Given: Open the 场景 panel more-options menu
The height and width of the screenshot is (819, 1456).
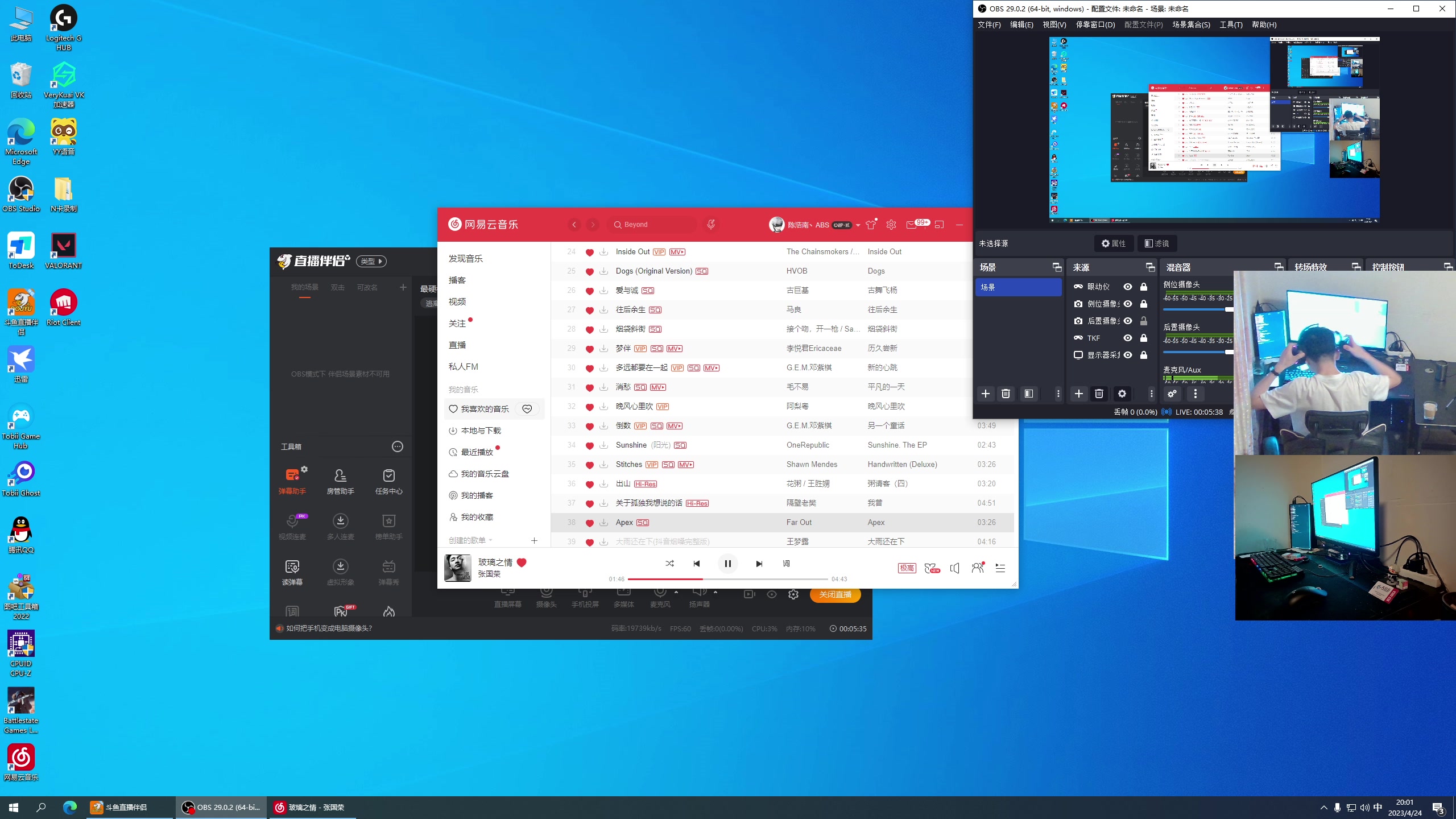Looking at the screenshot, I should pyautogui.click(x=1058, y=394).
